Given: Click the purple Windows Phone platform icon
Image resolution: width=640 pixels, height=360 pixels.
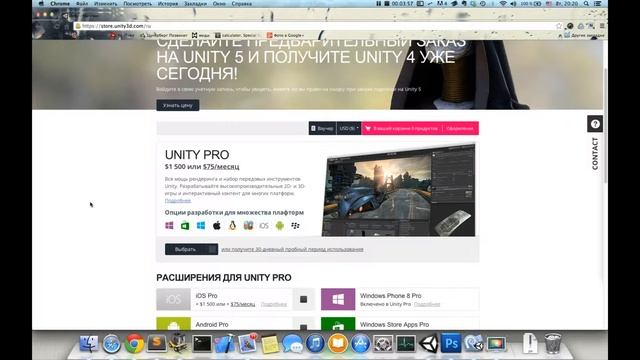Looking at the screenshot, I should click(169, 226).
